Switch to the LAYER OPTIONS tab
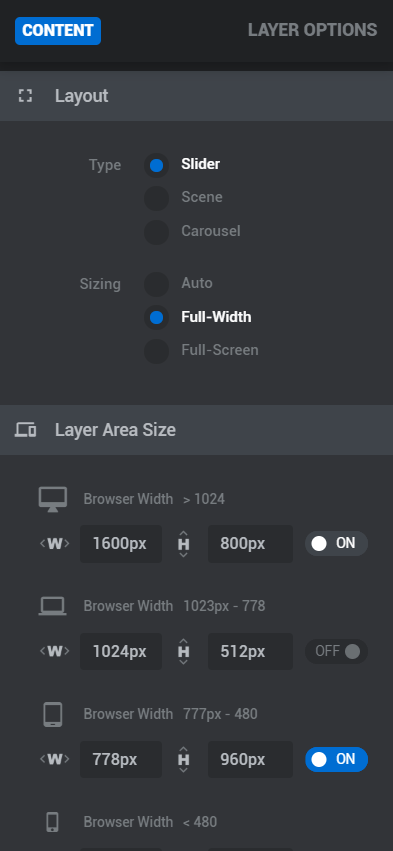 pos(313,30)
